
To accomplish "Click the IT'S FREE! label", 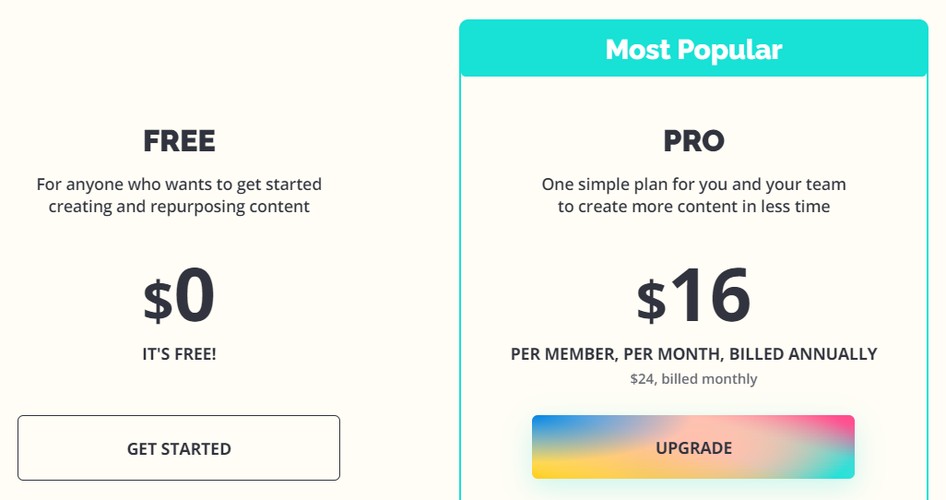I will click(x=179, y=354).
